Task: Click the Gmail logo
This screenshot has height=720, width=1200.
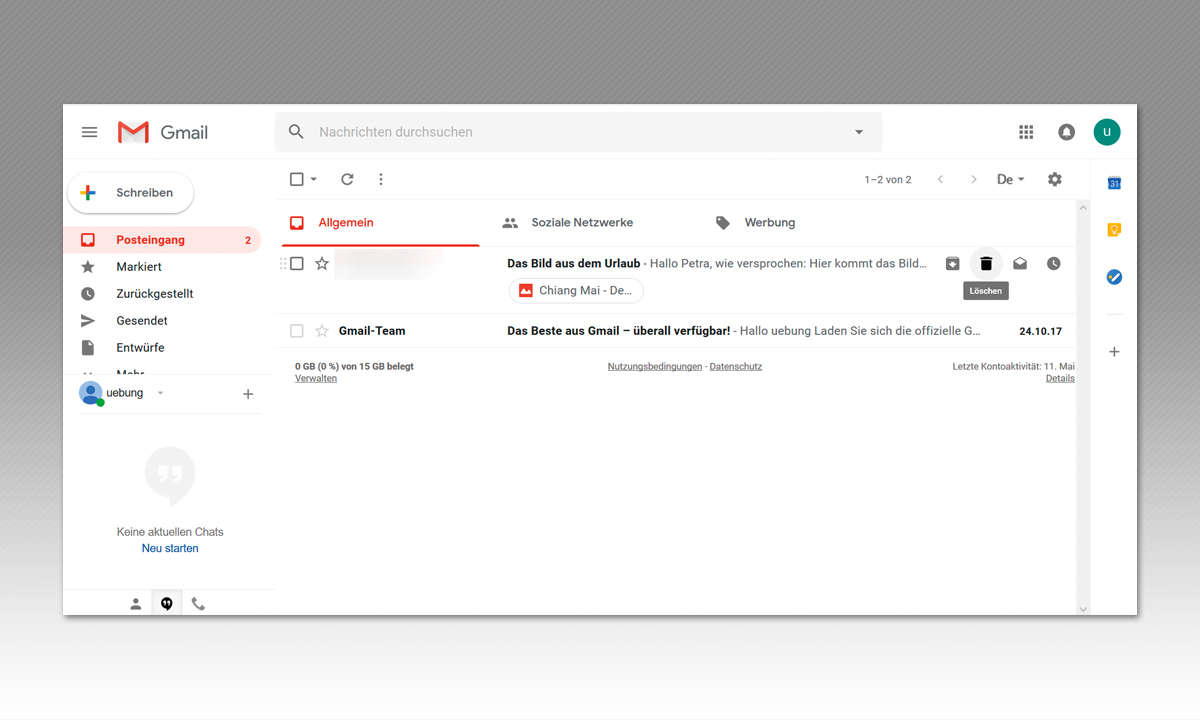Action: (163, 132)
